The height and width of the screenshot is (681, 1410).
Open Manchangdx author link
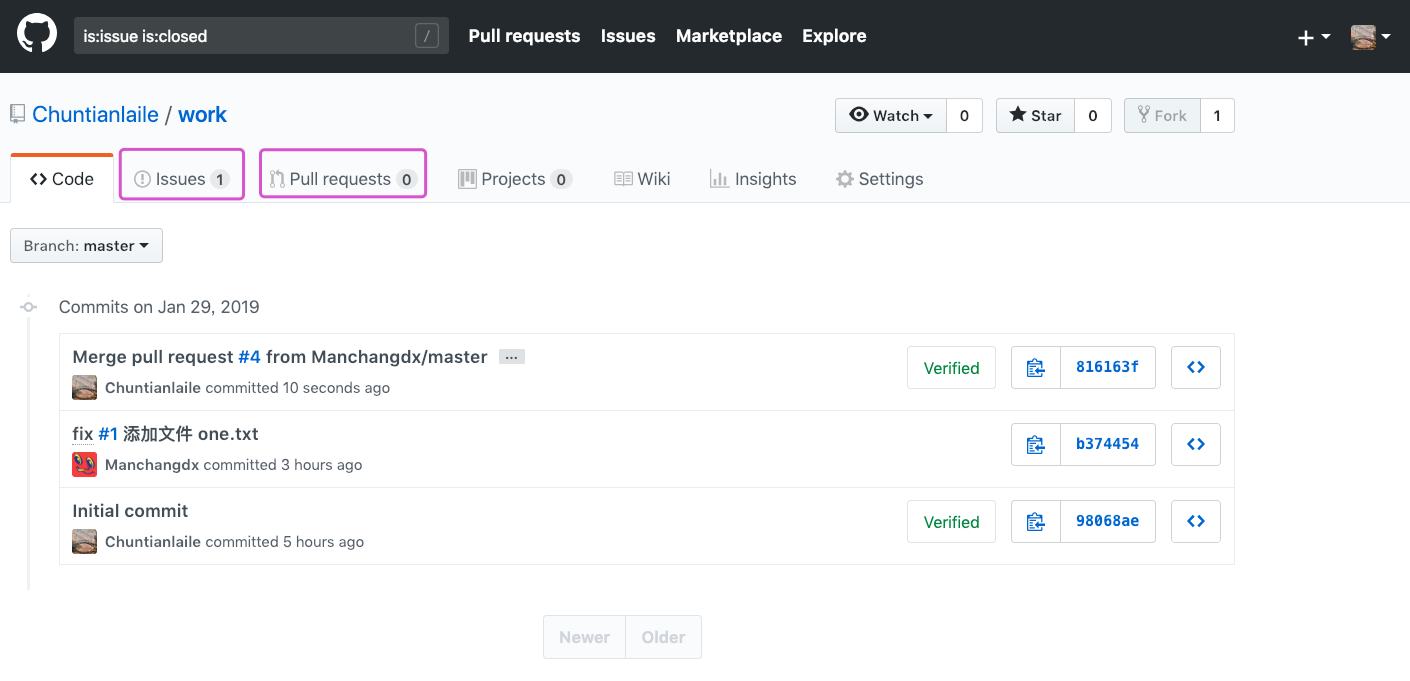click(152, 465)
